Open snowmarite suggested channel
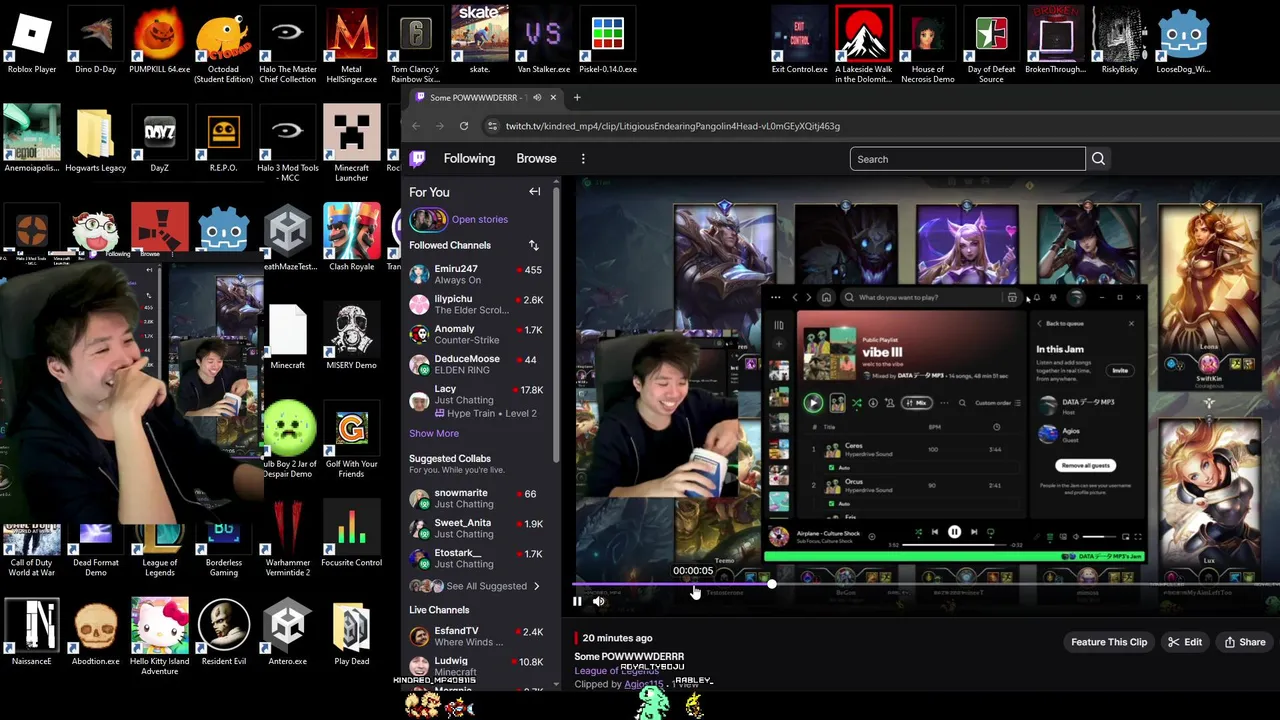This screenshot has width=1280, height=720. click(x=476, y=498)
